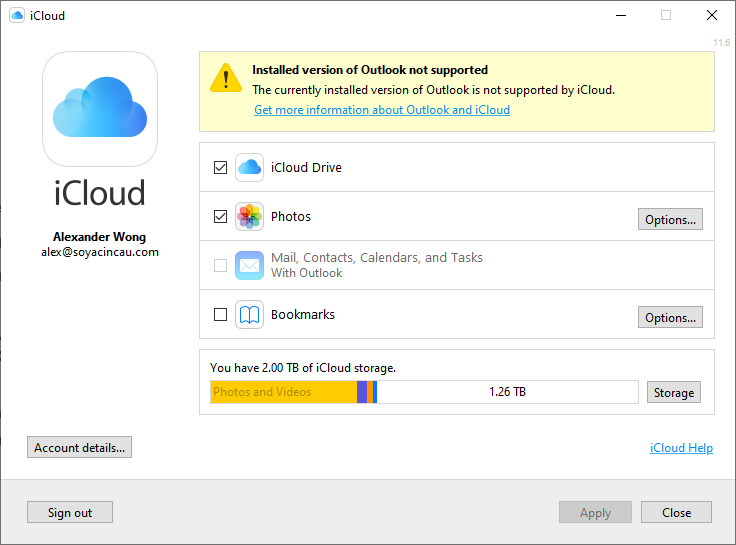Follow the Outlook and iCloud information link

point(381,110)
